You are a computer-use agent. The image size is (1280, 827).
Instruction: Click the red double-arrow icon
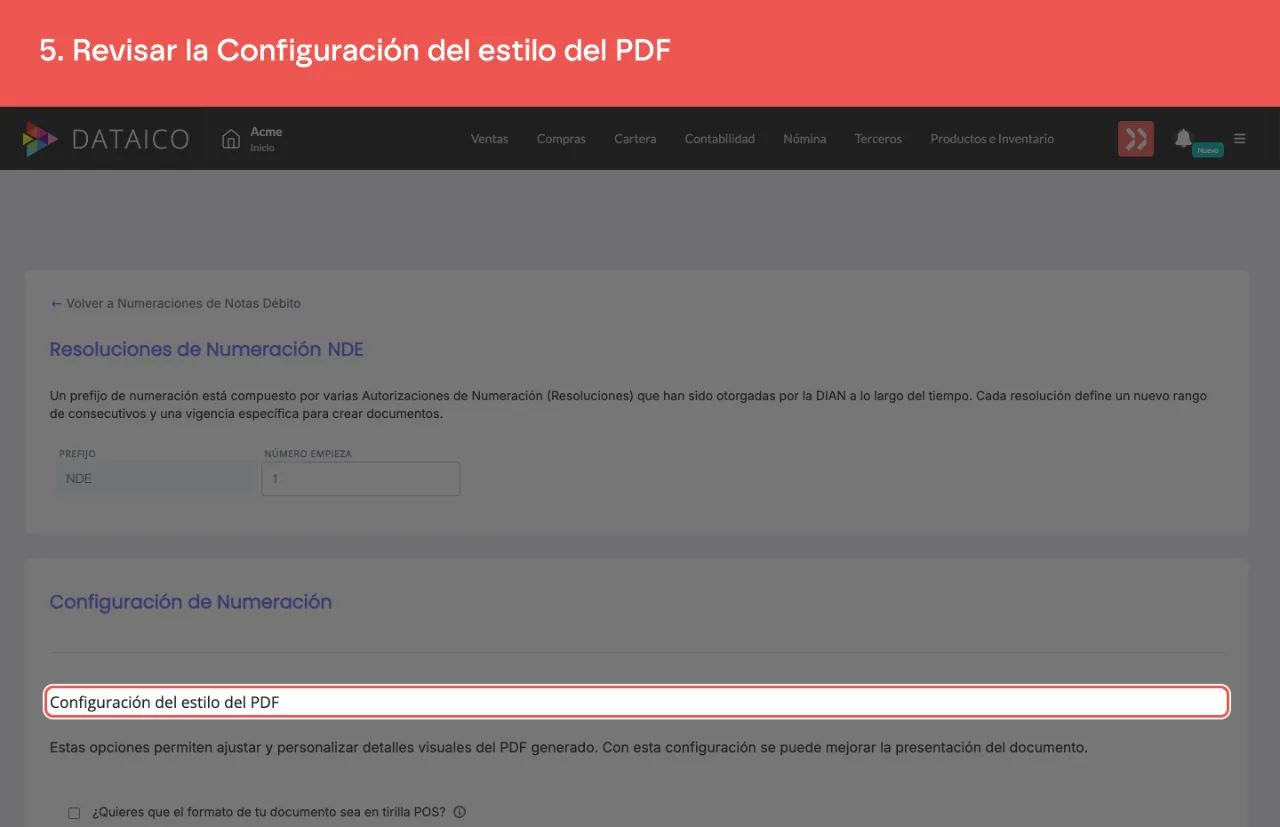click(x=1136, y=139)
